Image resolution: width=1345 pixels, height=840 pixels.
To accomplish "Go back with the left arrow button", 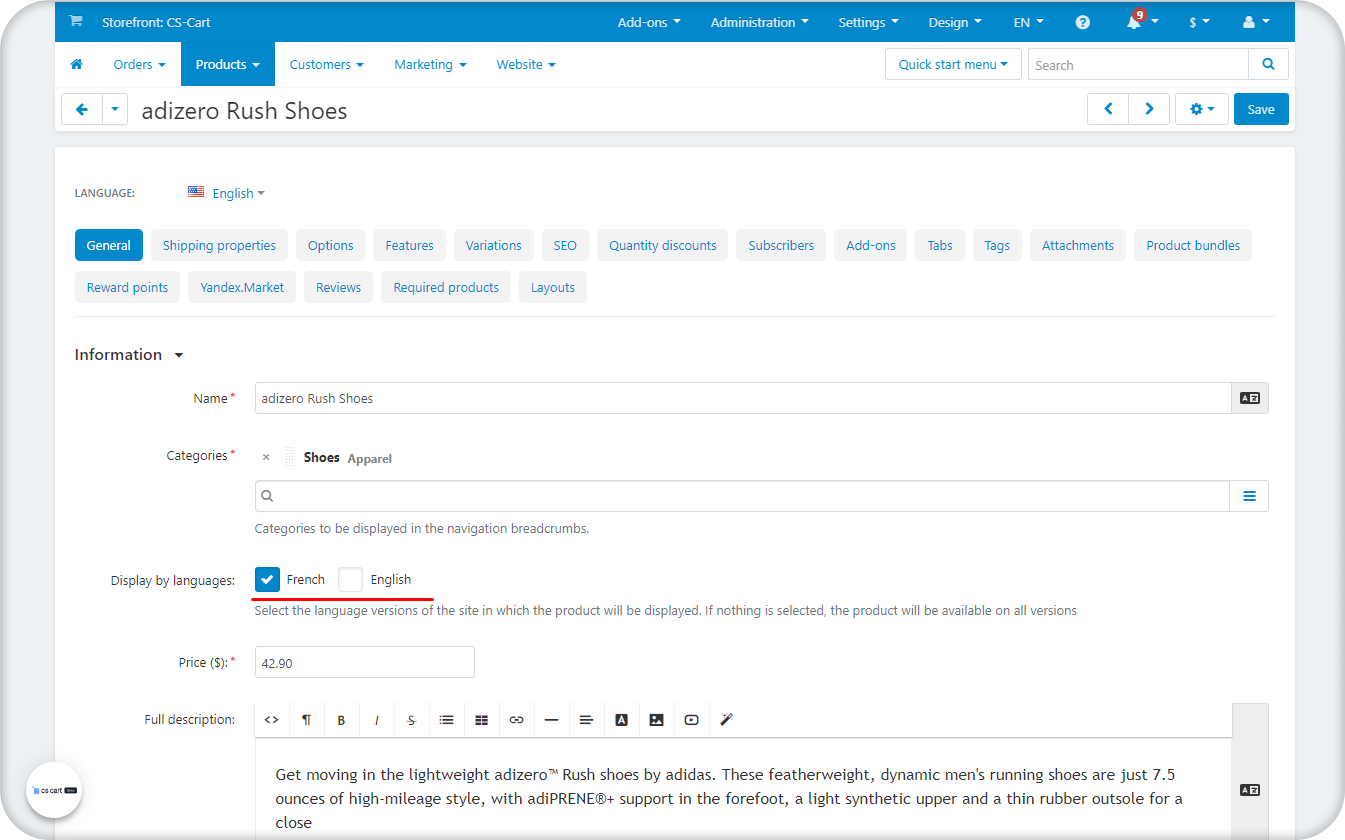I will coord(82,109).
